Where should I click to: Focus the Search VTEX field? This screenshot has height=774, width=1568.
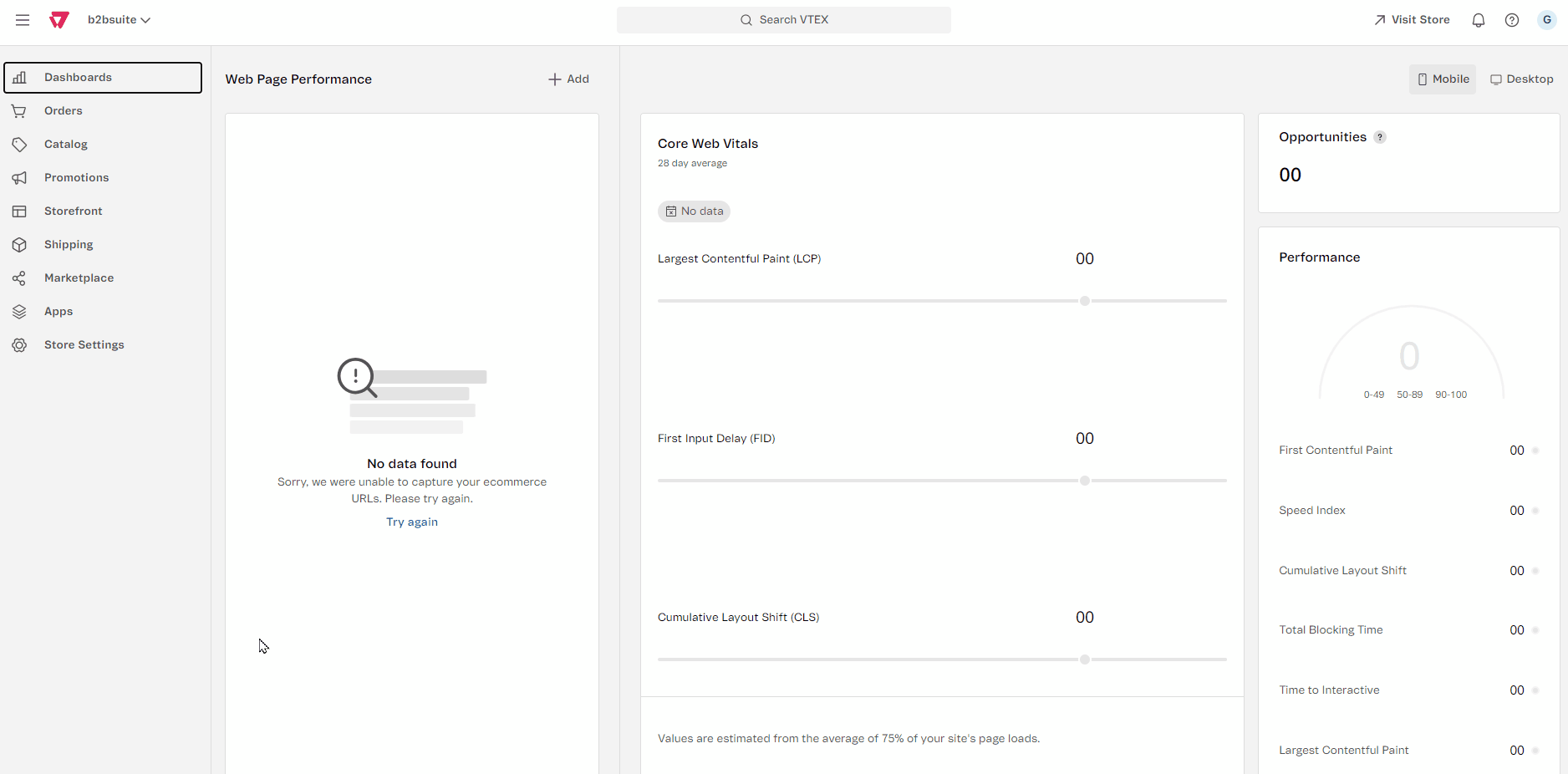coord(783,20)
